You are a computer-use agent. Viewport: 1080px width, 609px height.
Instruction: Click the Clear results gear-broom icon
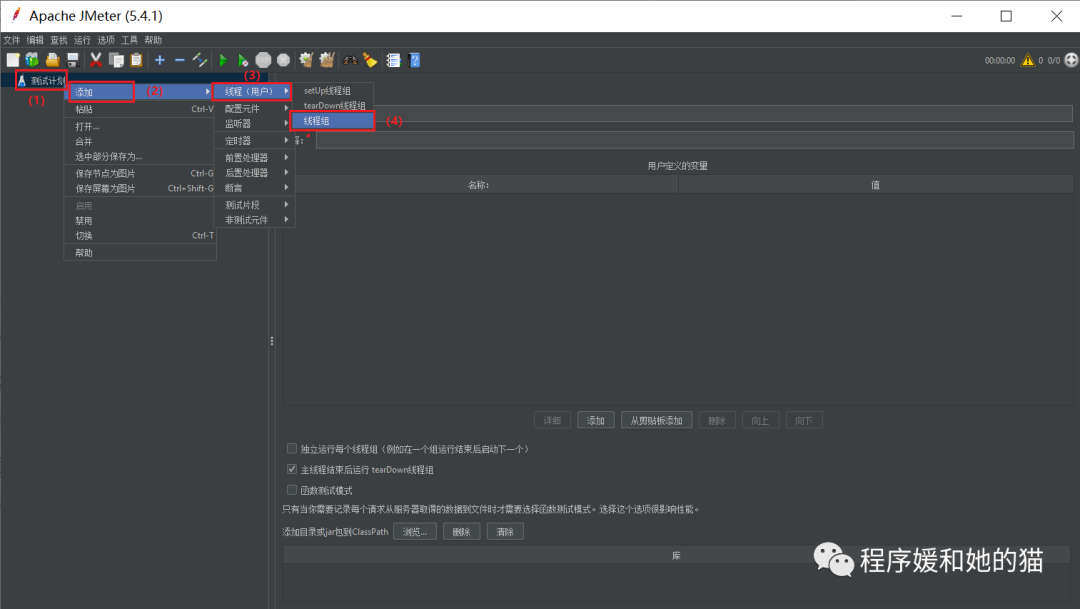306,60
